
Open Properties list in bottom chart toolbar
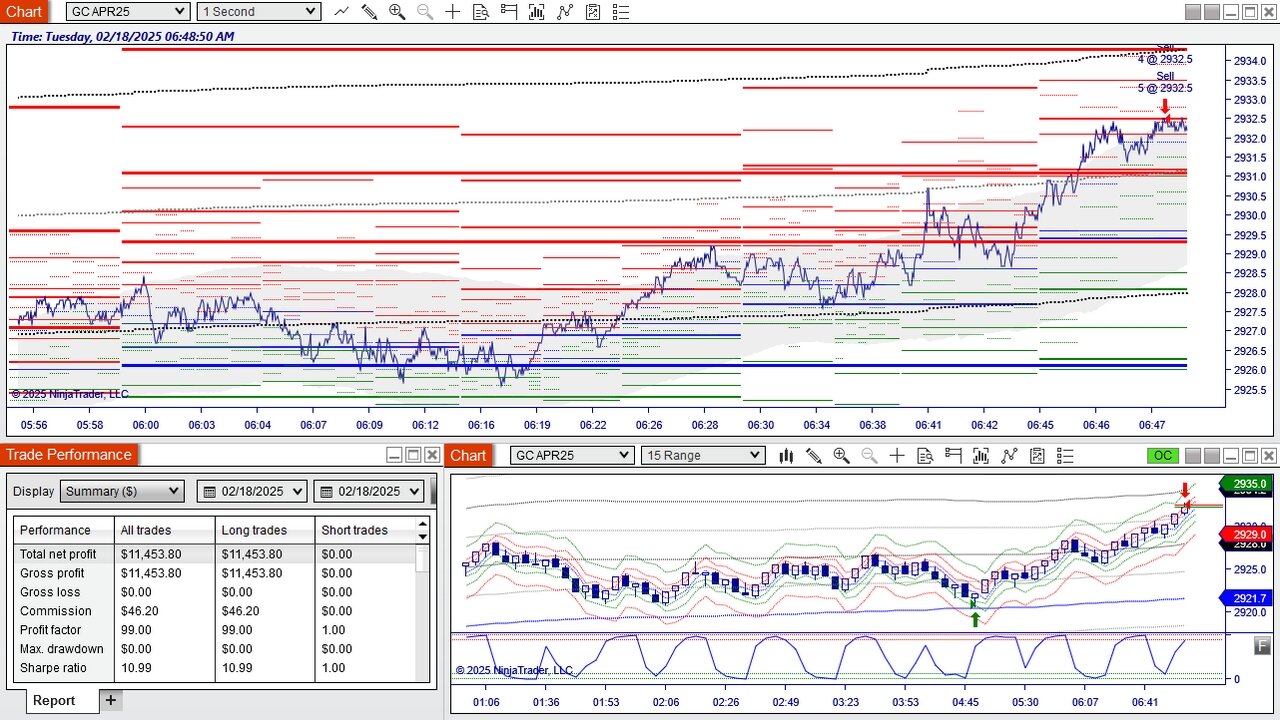(x=1065, y=456)
